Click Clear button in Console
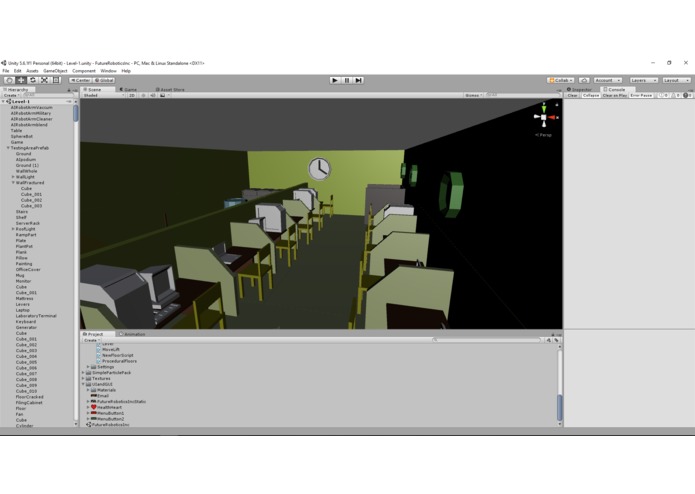The width and height of the screenshot is (695, 494). [573, 95]
